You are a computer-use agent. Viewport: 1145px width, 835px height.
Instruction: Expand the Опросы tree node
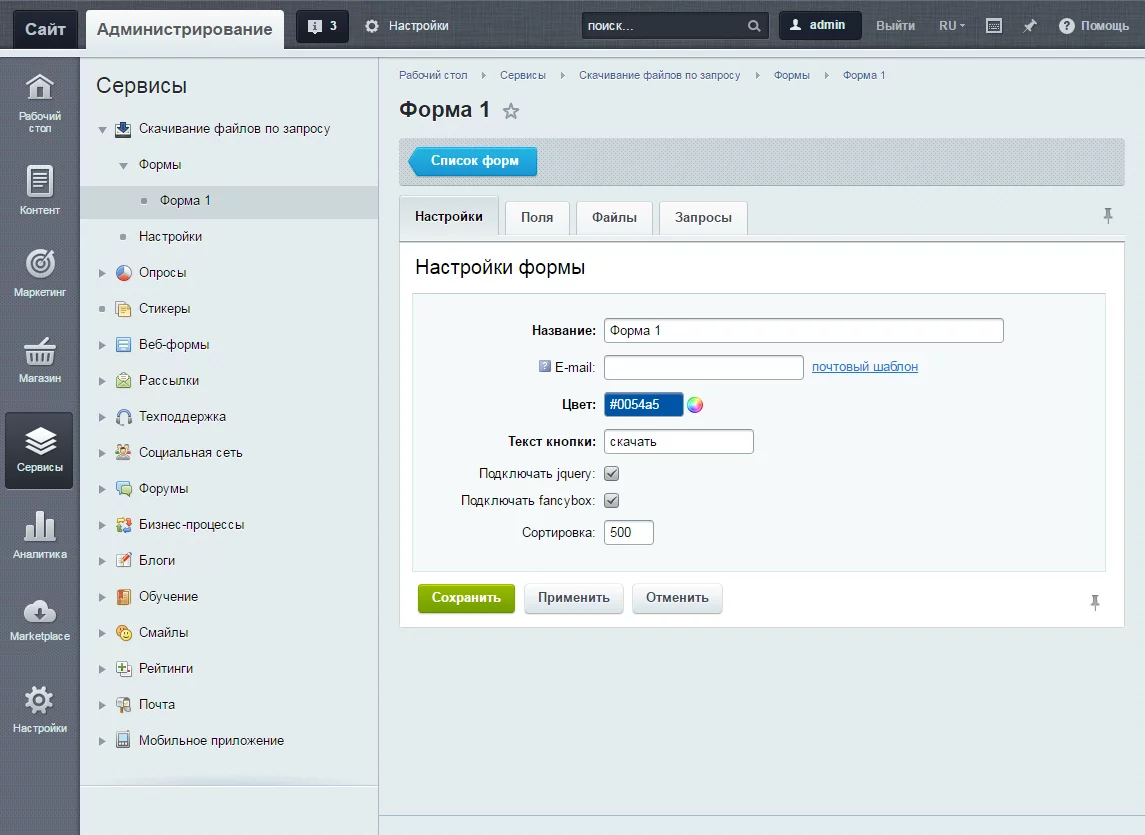[102, 273]
